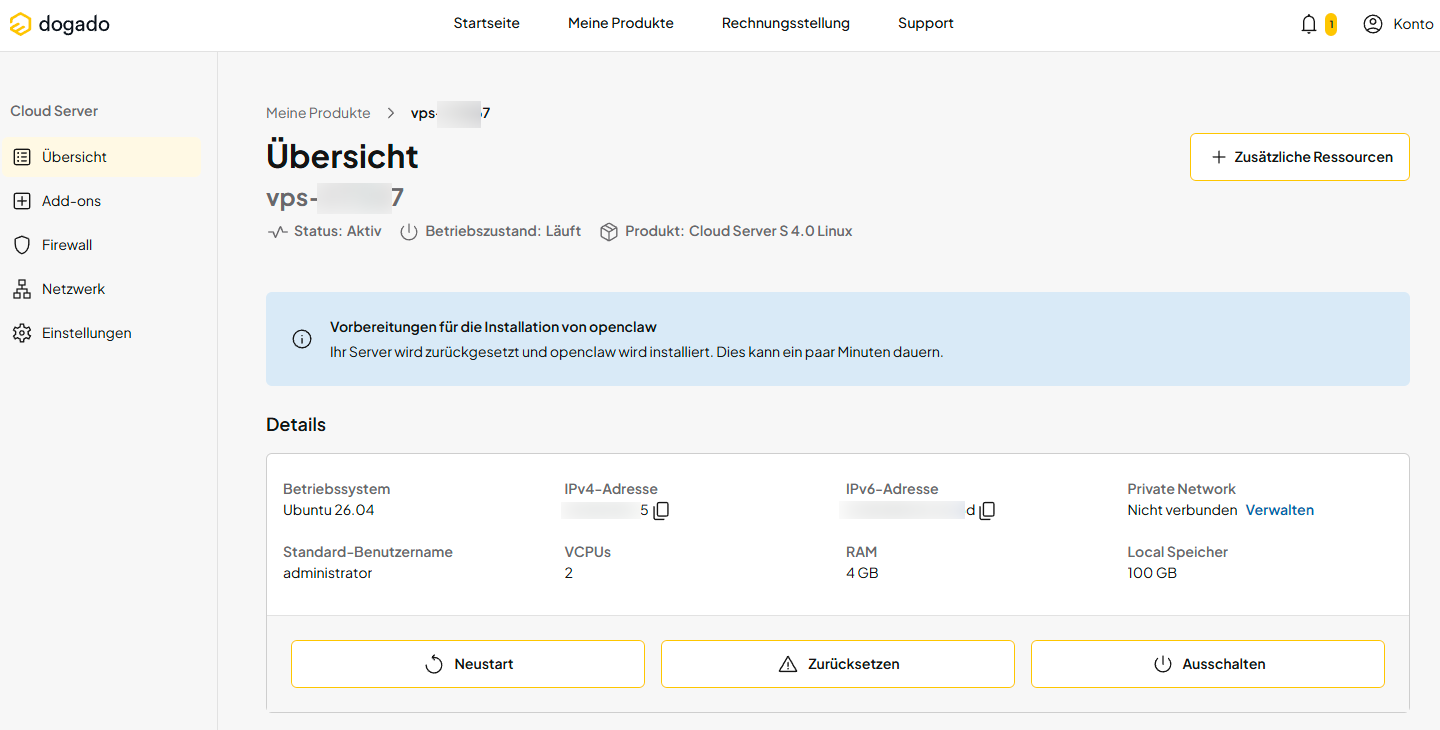Select Übersicht in the sidebar
The image size is (1440, 730).
point(101,157)
